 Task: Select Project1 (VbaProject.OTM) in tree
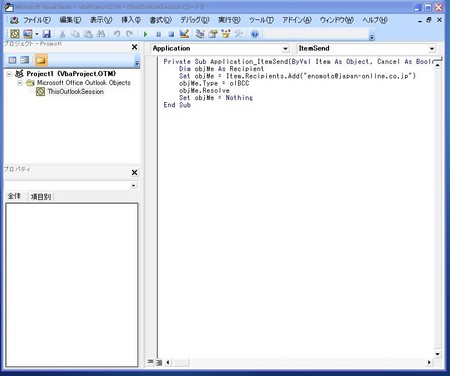point(71,74)
